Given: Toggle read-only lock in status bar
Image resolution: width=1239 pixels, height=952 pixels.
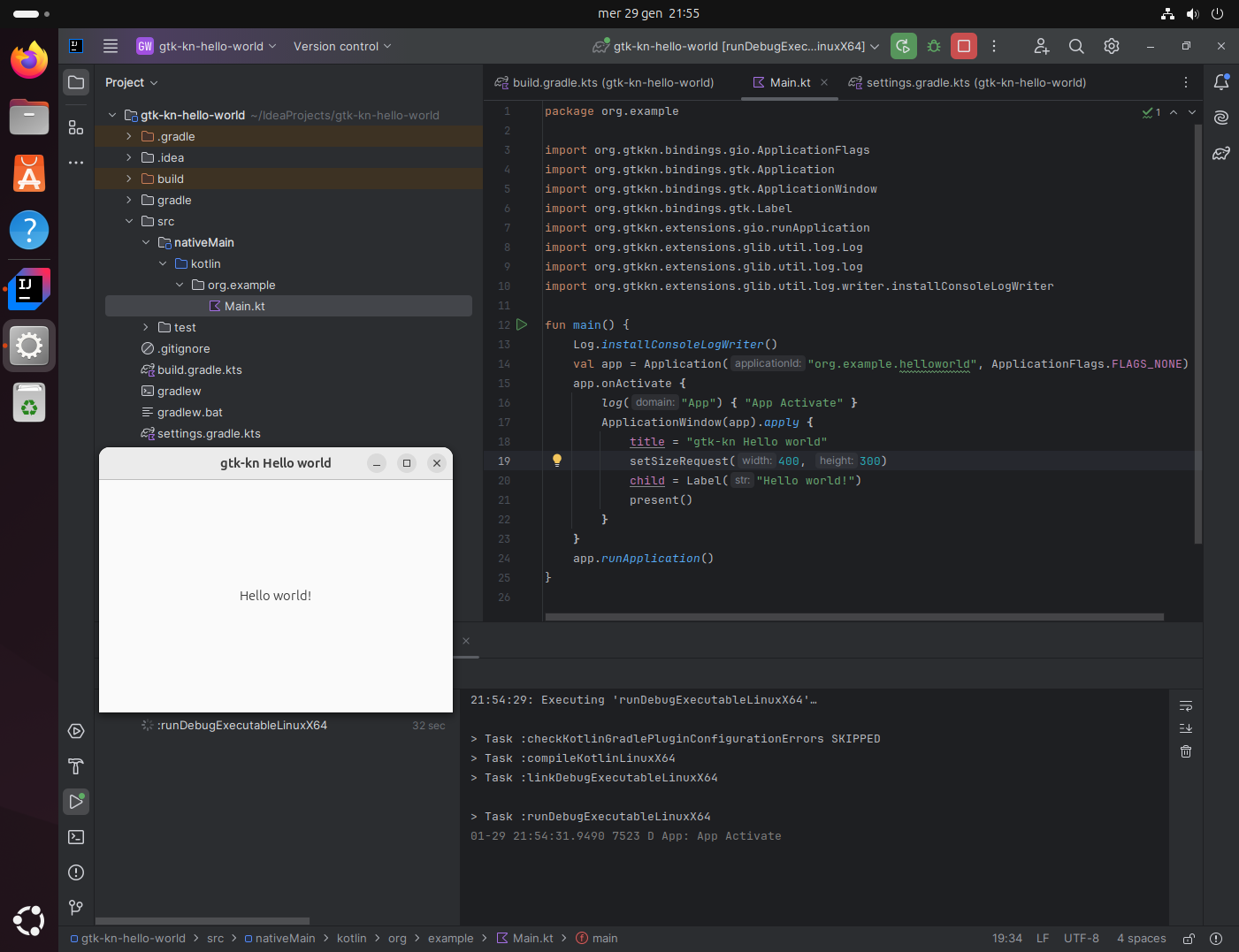Looking at the screenshot, I should (x=1189, y=939).
